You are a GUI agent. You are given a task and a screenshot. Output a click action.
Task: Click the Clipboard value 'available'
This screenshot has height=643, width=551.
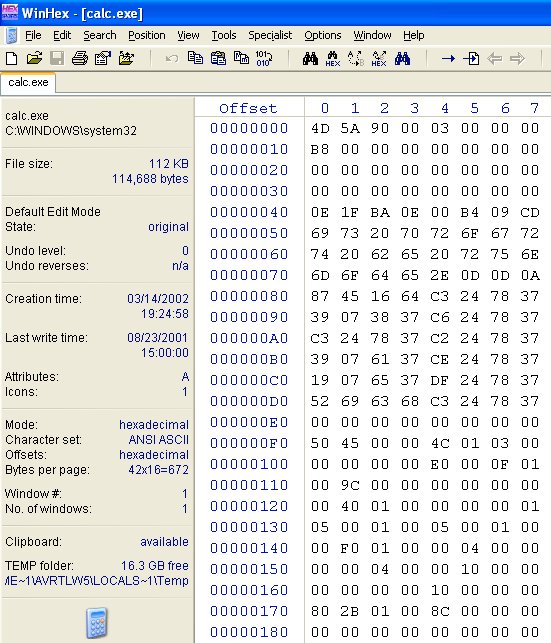pos(164,542)
